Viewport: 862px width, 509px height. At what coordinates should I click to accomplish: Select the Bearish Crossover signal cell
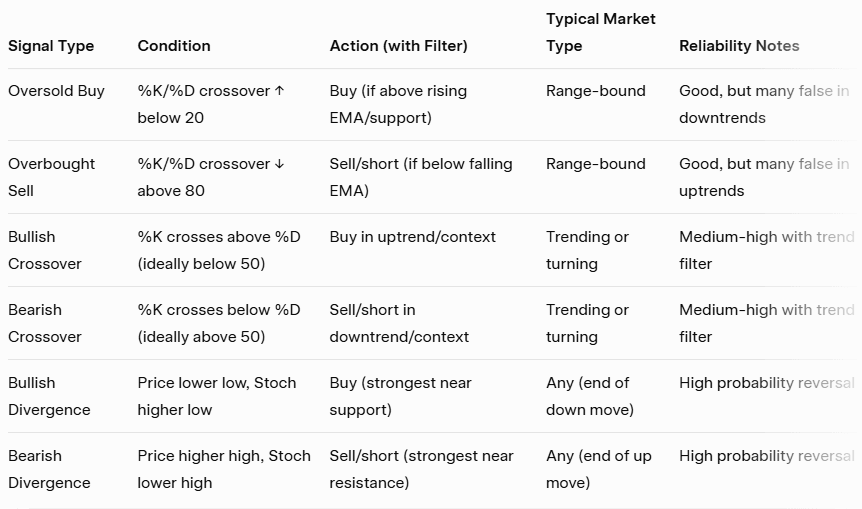click(45, 323)
